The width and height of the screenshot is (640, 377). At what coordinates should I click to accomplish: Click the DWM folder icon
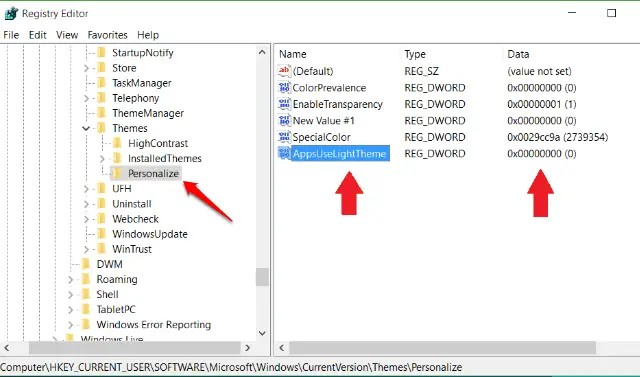86,264
